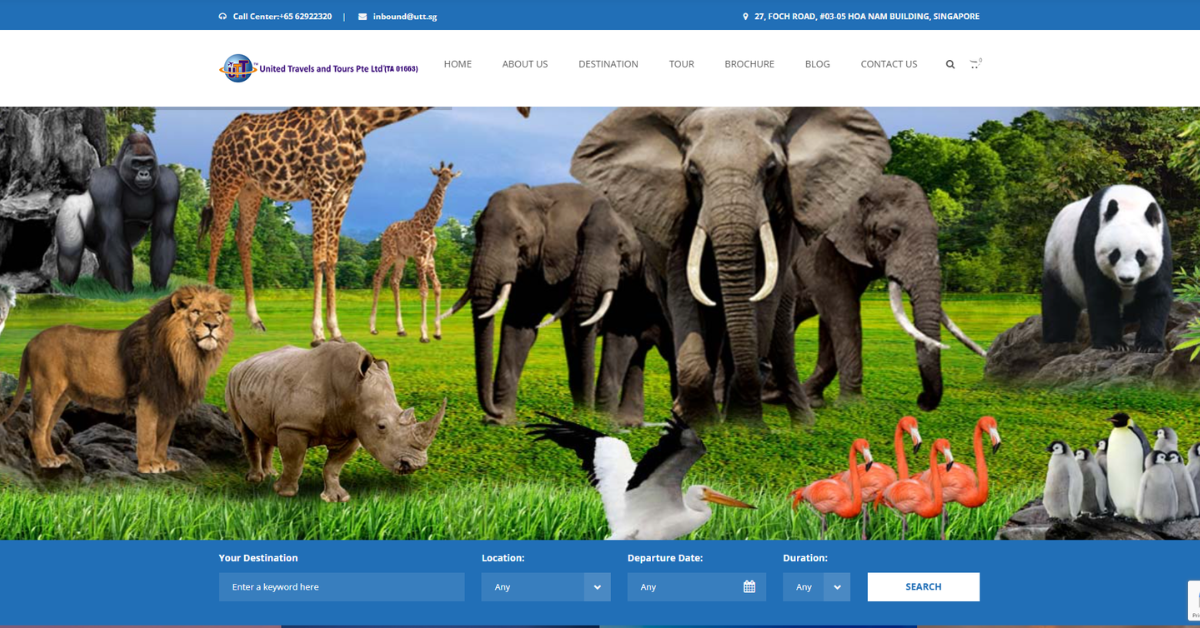Click the 'Location:' label
Image resolution: width=1200 pixels, height=628 pixels.
coord(503,558)
